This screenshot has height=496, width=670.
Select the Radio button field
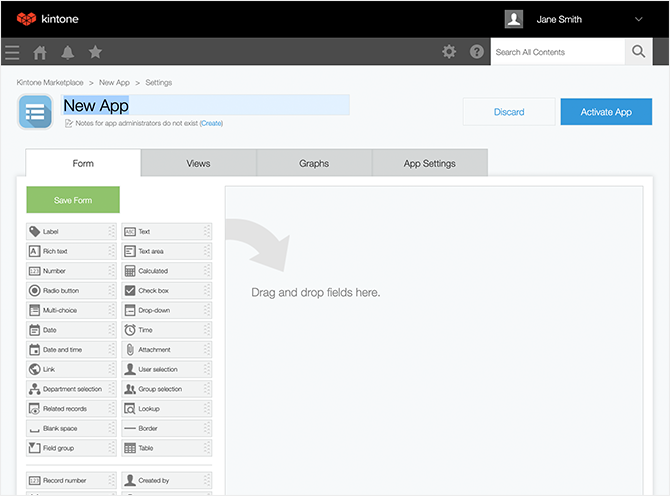coord(71,291)
